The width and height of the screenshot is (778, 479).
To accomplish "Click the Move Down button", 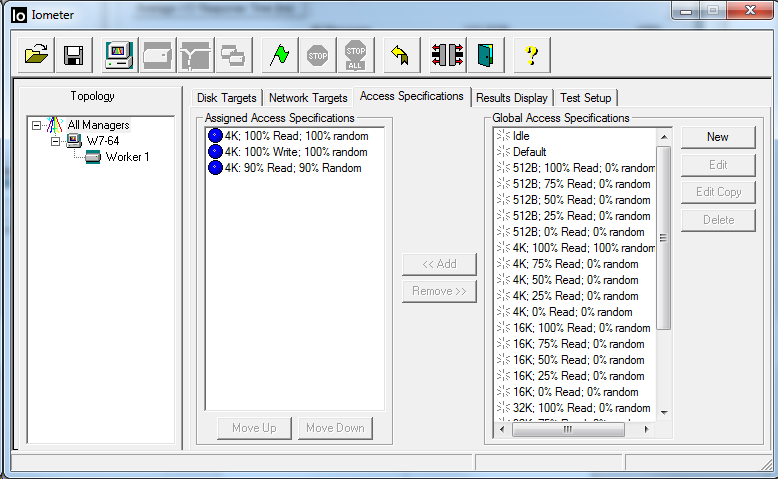I will [335, 428].
